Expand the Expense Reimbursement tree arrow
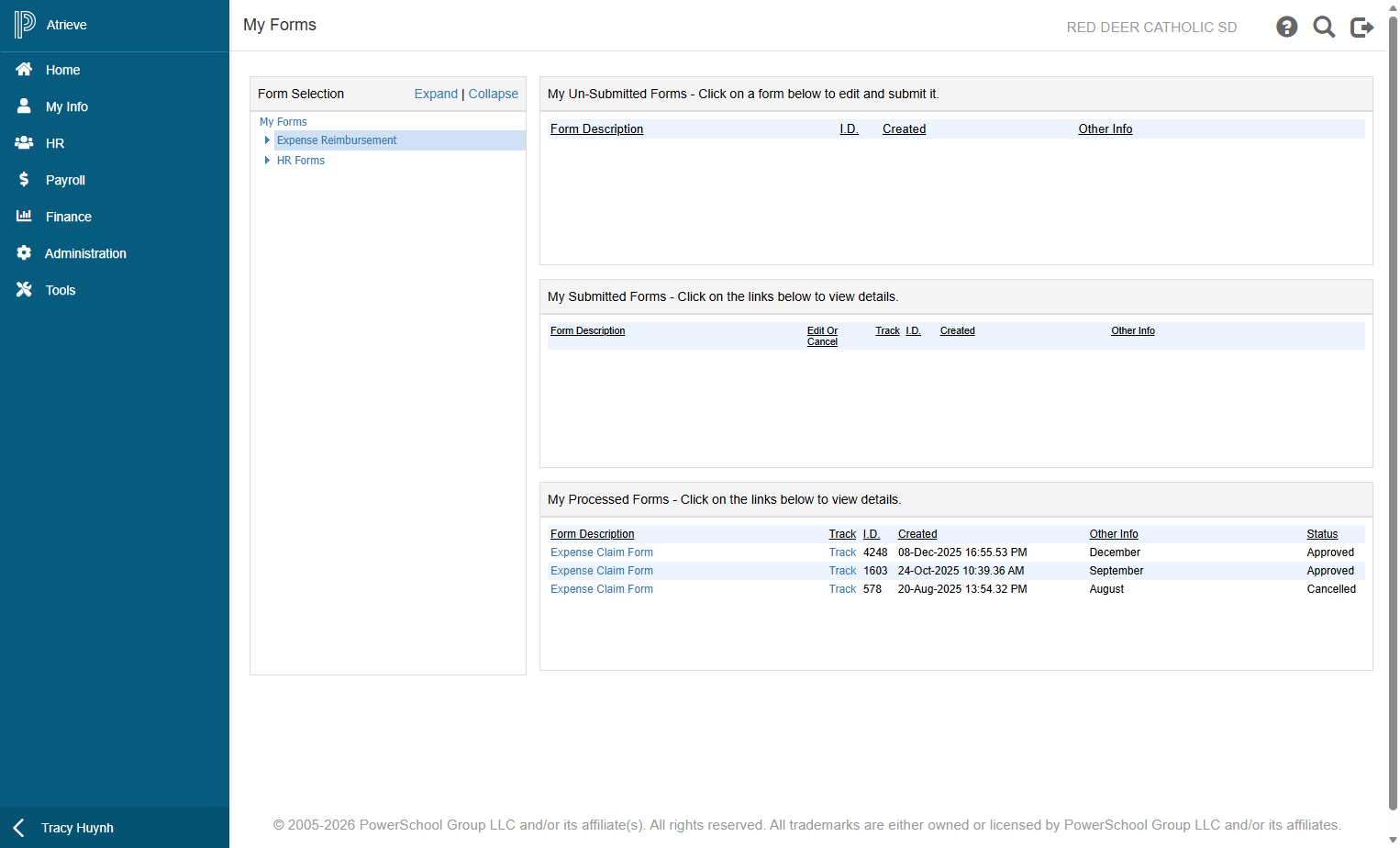1400x848 pixels. pyautogui.click(x=267, y=140)
